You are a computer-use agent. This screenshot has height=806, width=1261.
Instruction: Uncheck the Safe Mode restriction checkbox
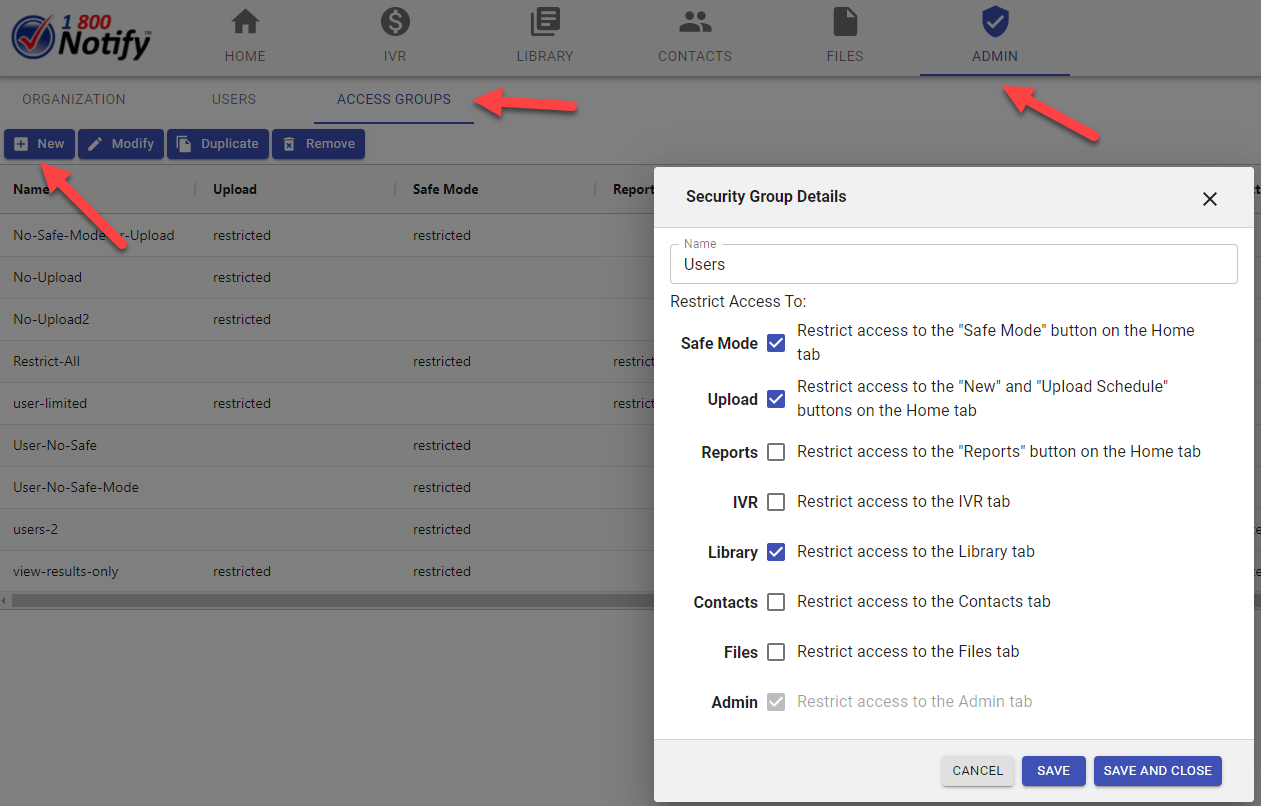click(x=776, y=343)
